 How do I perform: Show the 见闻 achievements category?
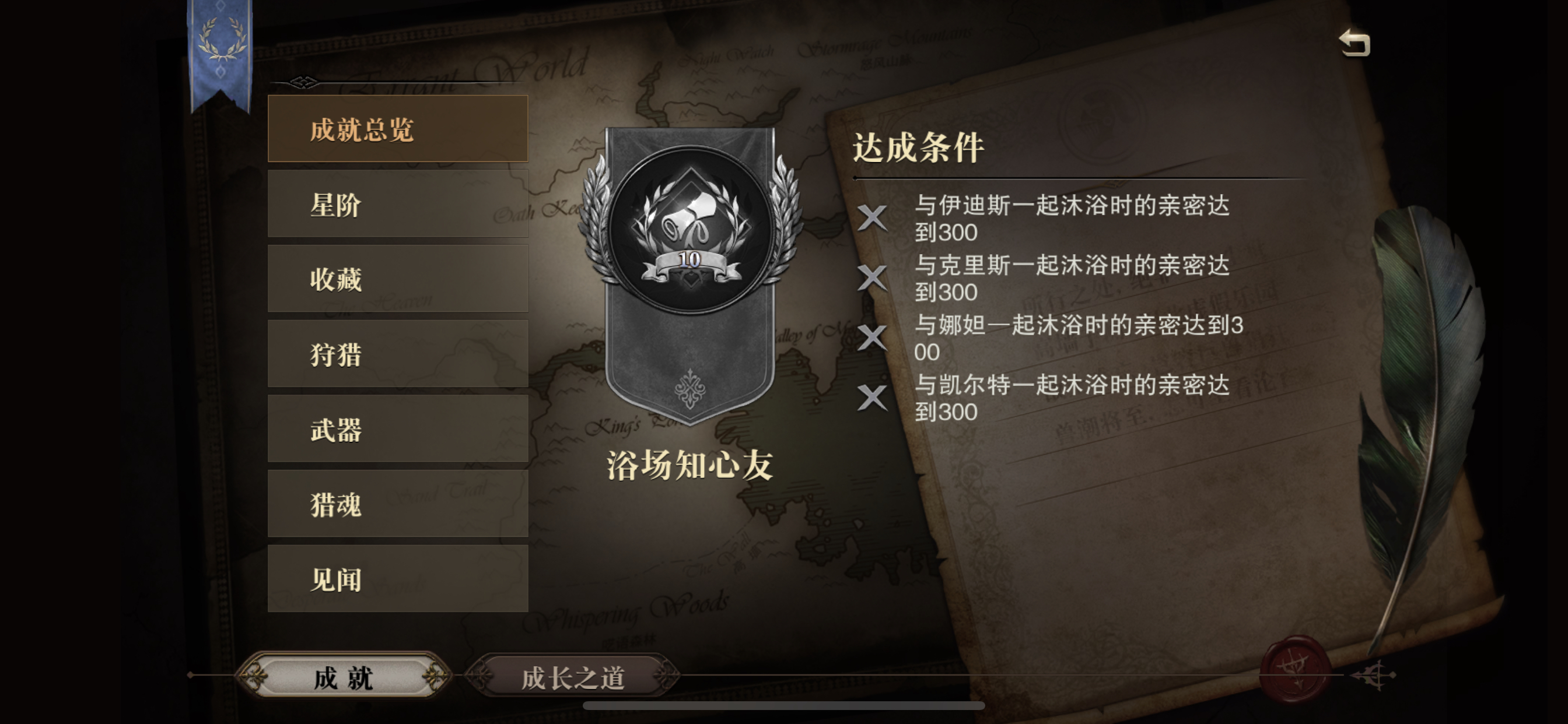tap(398, 579)
